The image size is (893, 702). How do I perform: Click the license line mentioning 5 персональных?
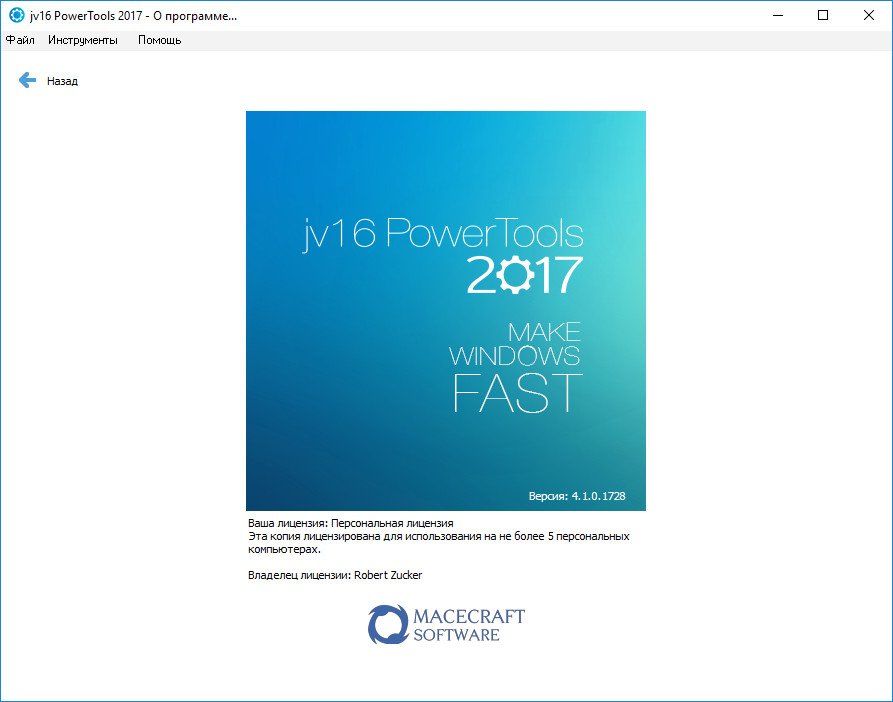439,536
